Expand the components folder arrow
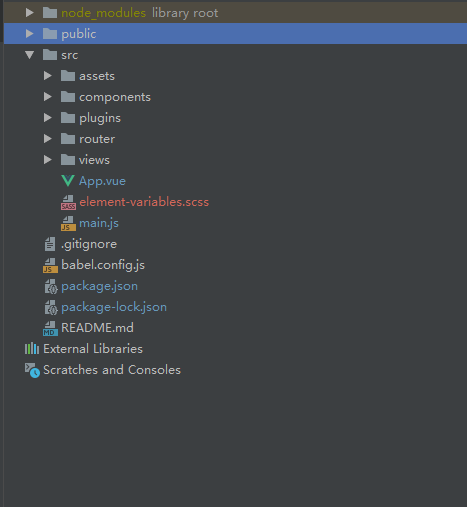The width and height of the screenshot is (467, 507). (48, 97)
